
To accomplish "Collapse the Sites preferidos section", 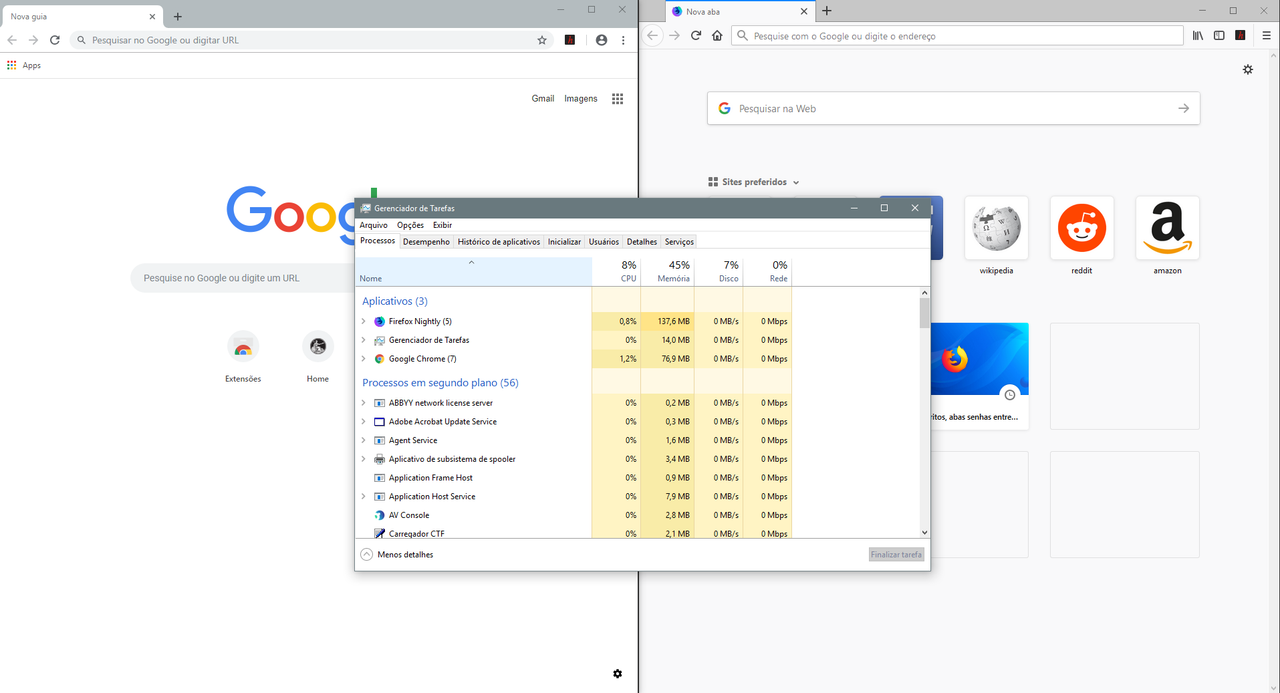I will click(x=754, y=182).
